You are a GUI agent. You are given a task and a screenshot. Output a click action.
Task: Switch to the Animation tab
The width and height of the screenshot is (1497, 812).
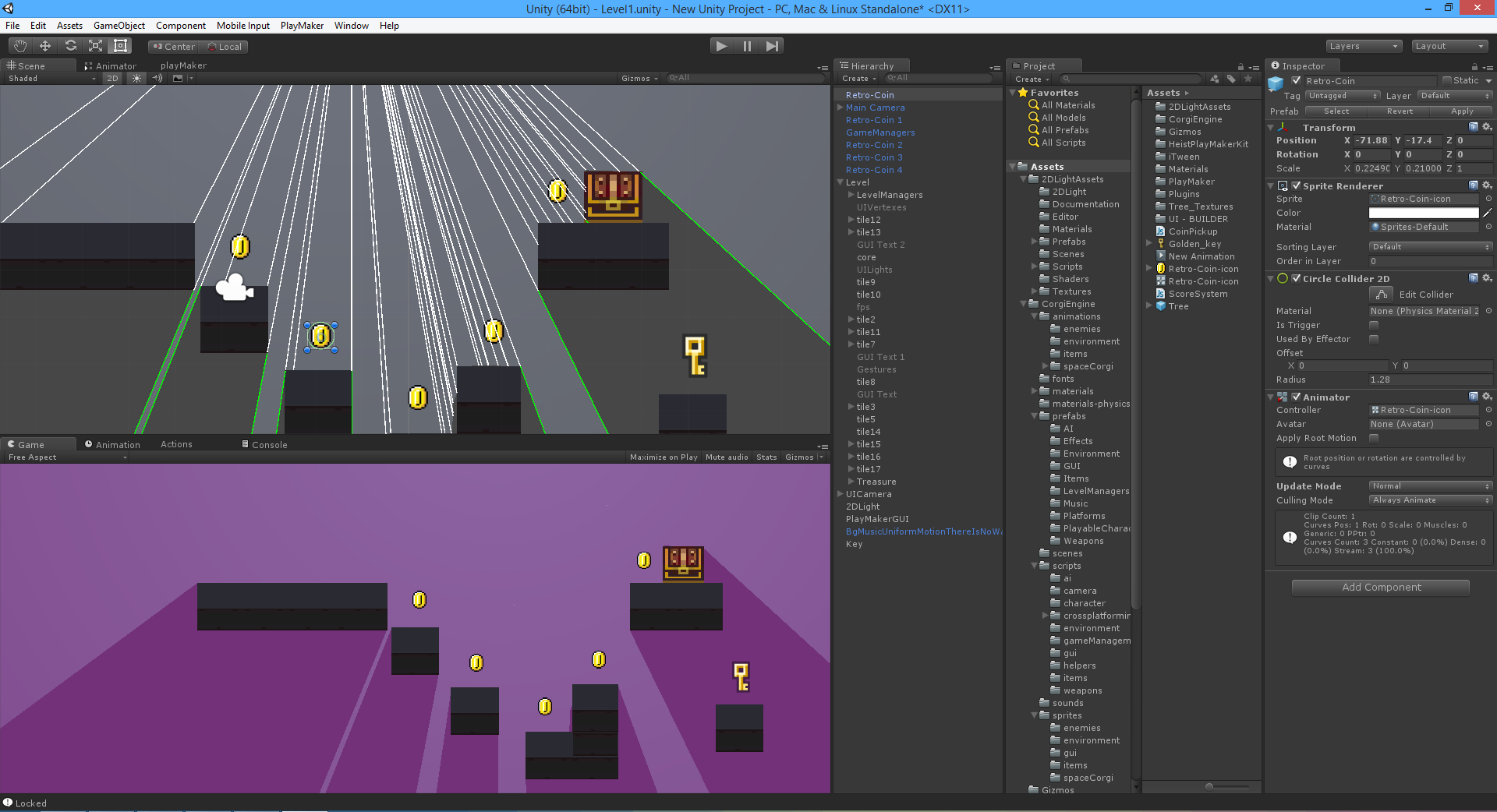(112, 445)
